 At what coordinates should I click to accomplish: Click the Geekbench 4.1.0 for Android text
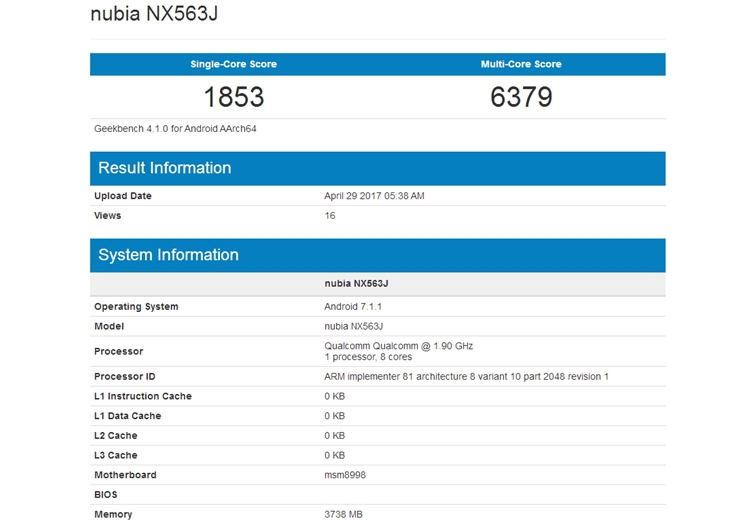pyautogui.click(x=175, y=129)
